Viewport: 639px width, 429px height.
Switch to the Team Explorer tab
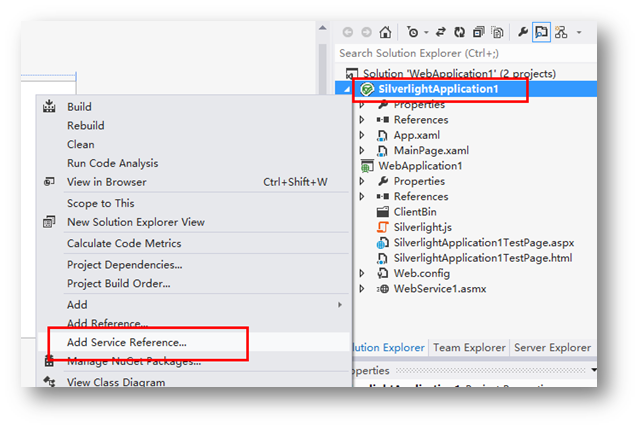point(469,348)
